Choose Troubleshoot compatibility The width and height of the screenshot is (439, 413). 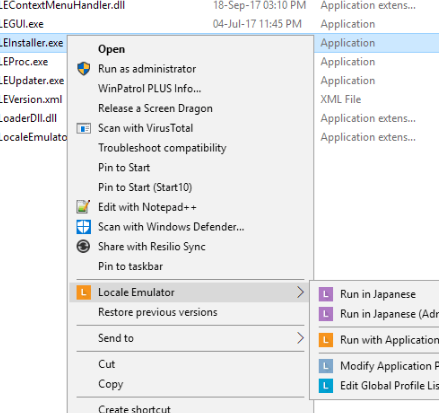(x=162, y=148)
